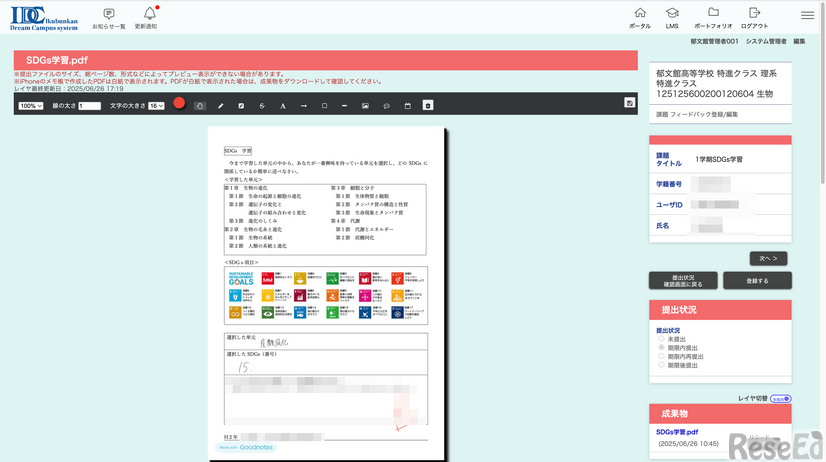Select the straight line tool

pos(345,106)
